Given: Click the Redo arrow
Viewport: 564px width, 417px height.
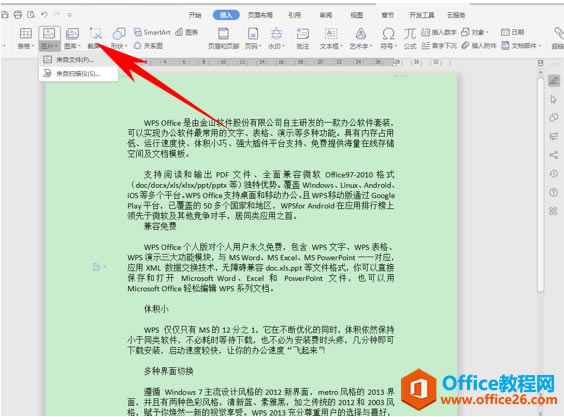Looking at the screenshot, I should point(56,15).
